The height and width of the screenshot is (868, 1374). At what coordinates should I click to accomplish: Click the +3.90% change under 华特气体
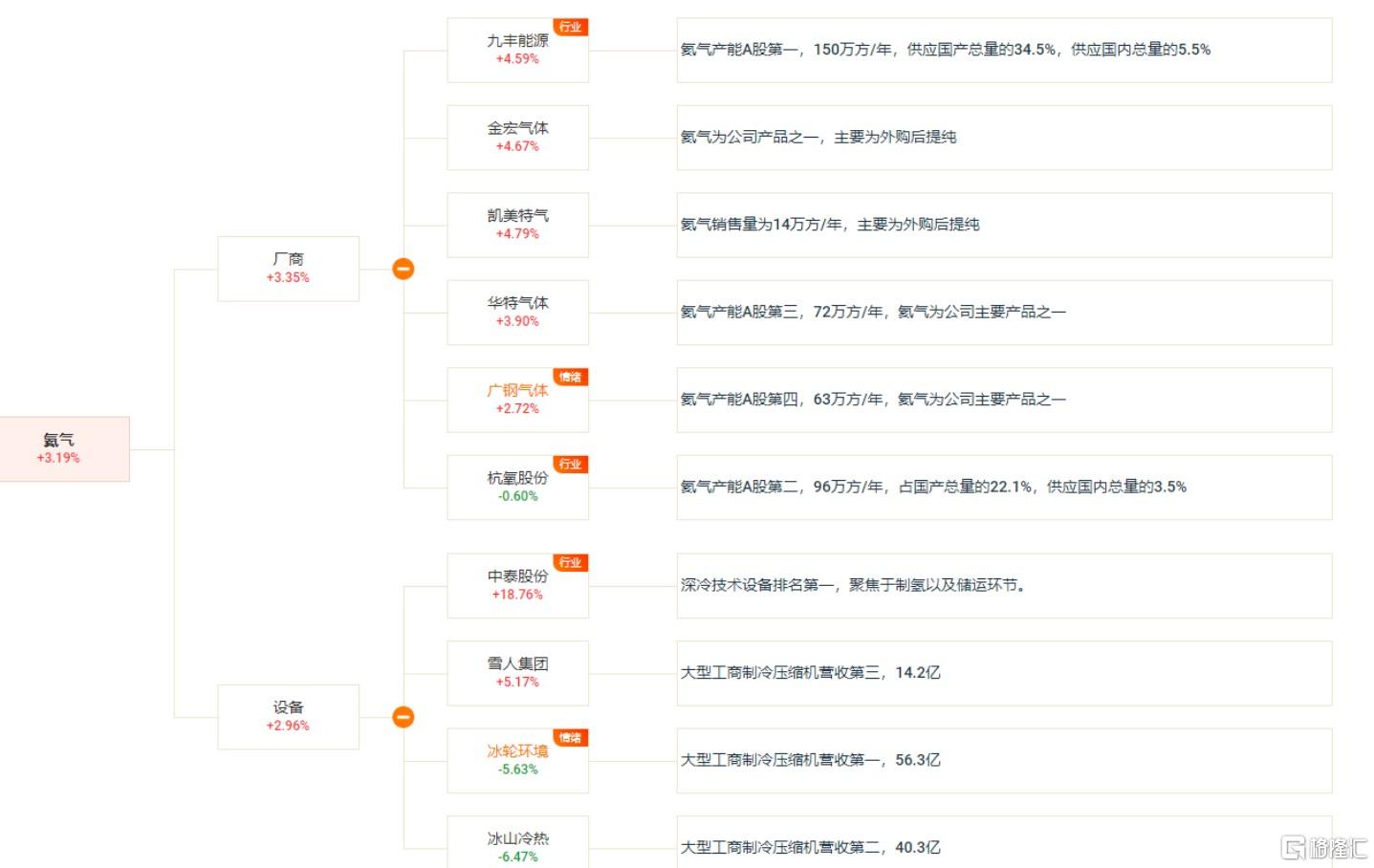click(x=517, y=321)
